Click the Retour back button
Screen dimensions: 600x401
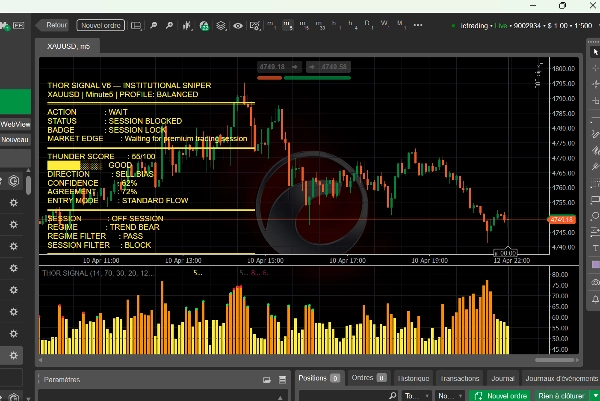pyautogui.click(x=57, y=24)
